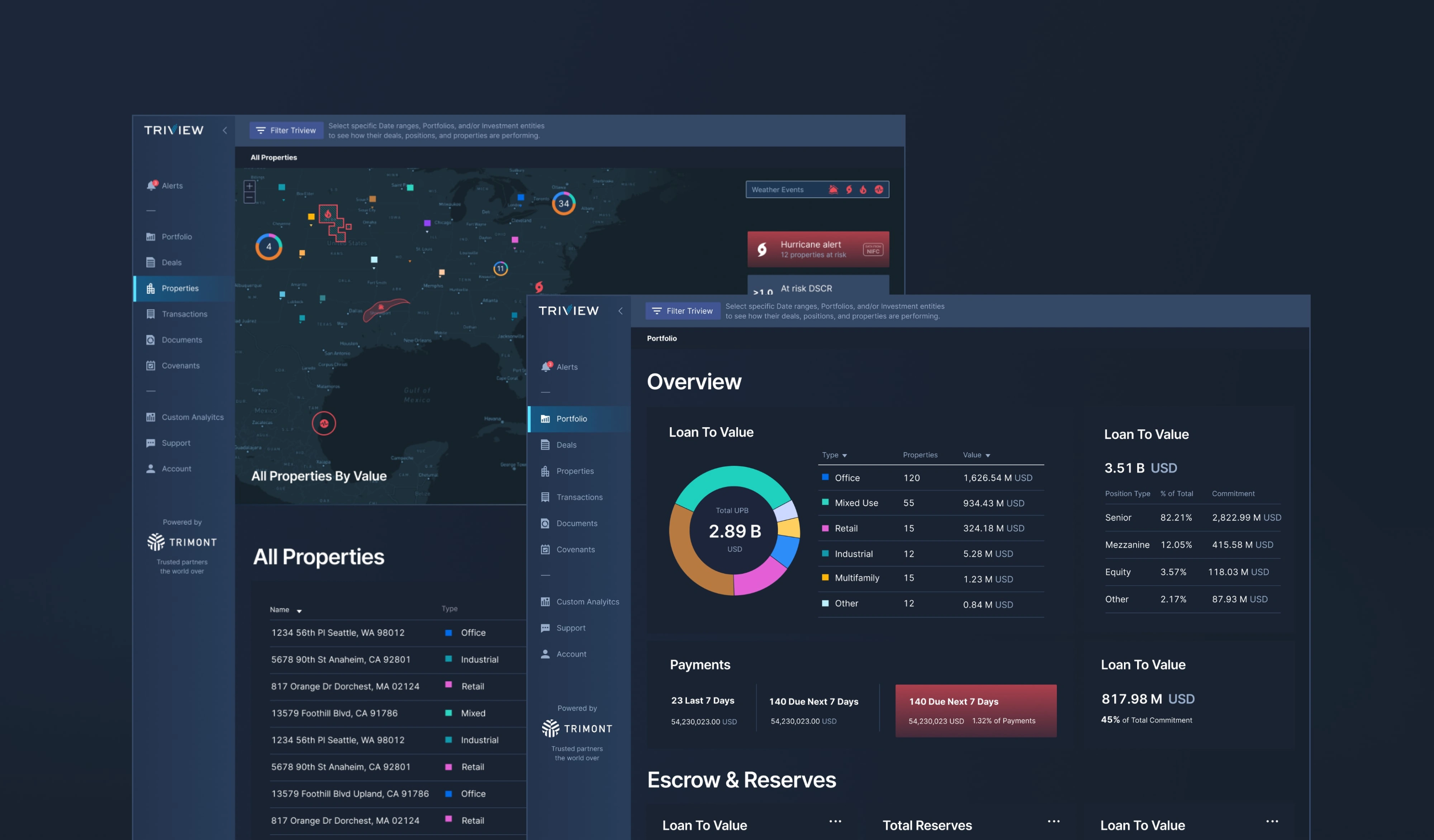Click the earthquake marker near Mexico on map
Viewport: 1434px width, 840px height.
click(x=324, y=423)
